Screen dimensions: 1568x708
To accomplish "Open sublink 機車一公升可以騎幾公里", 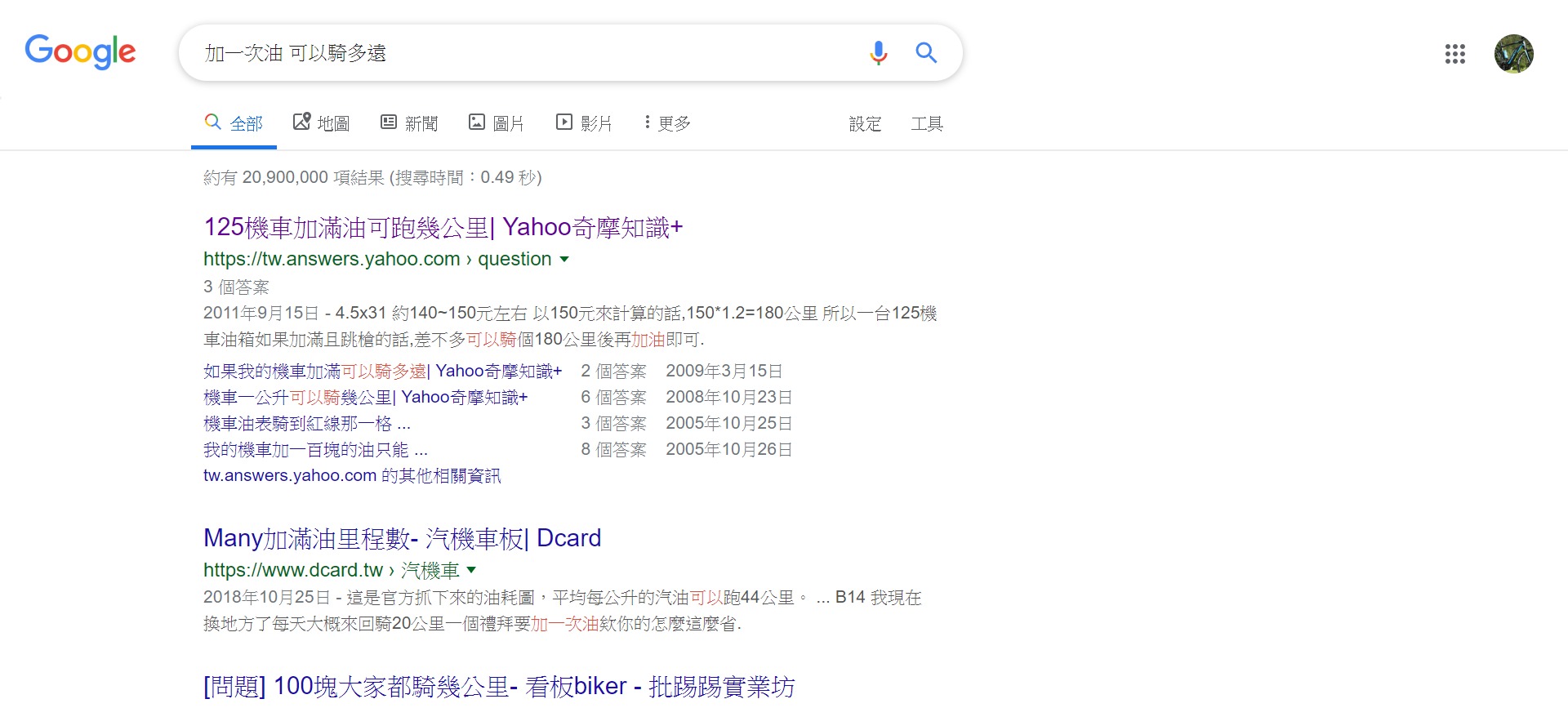I will point(365,397).
